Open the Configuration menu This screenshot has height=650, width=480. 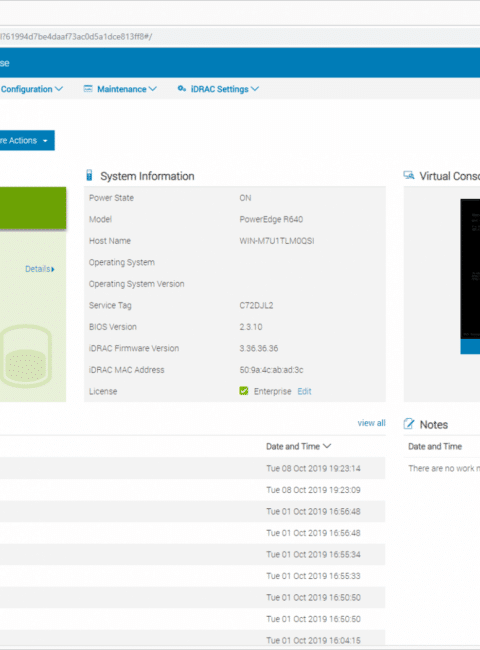[32, 89]
